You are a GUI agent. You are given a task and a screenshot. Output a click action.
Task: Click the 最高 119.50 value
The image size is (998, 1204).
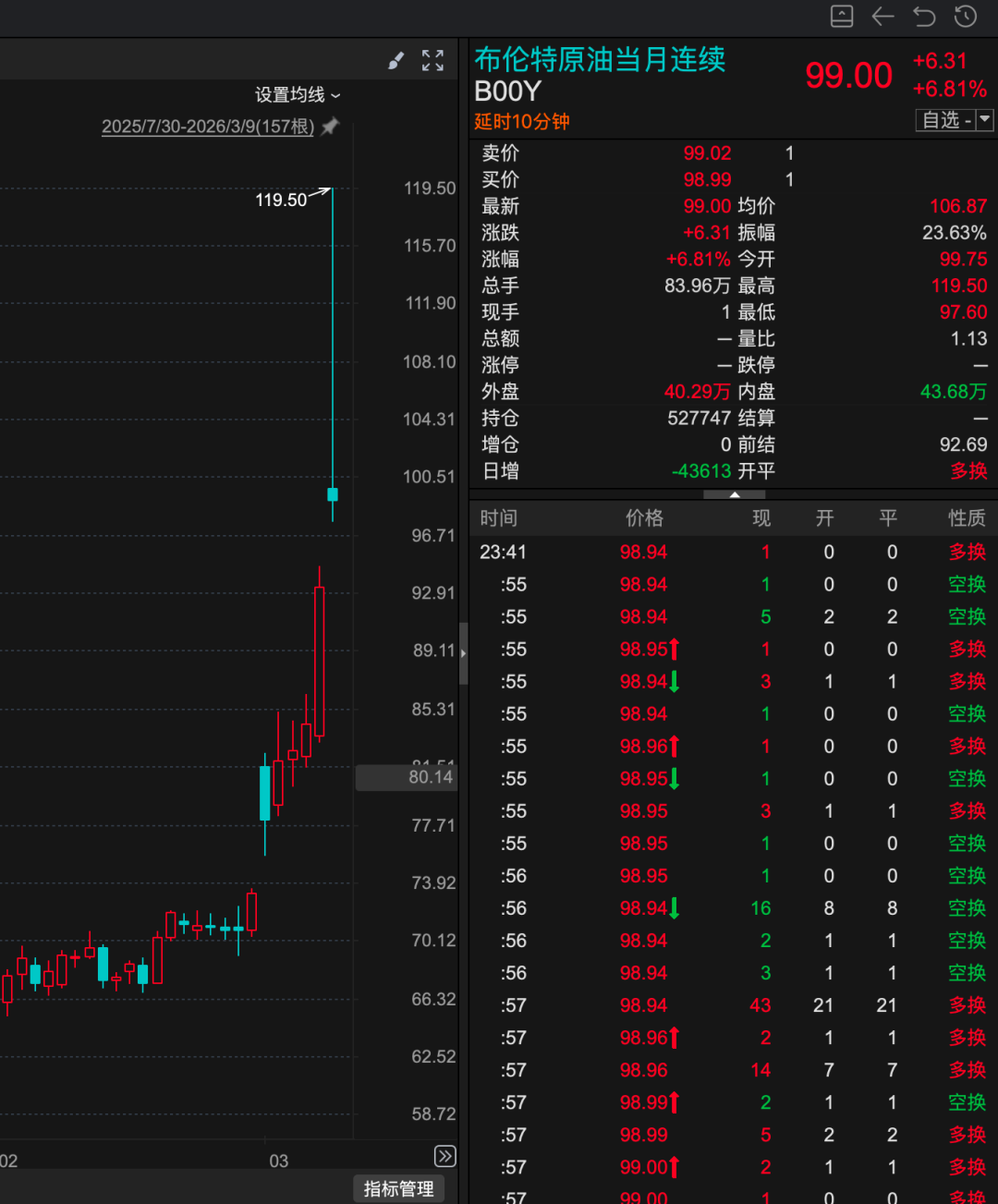click(x=959, y=286)
